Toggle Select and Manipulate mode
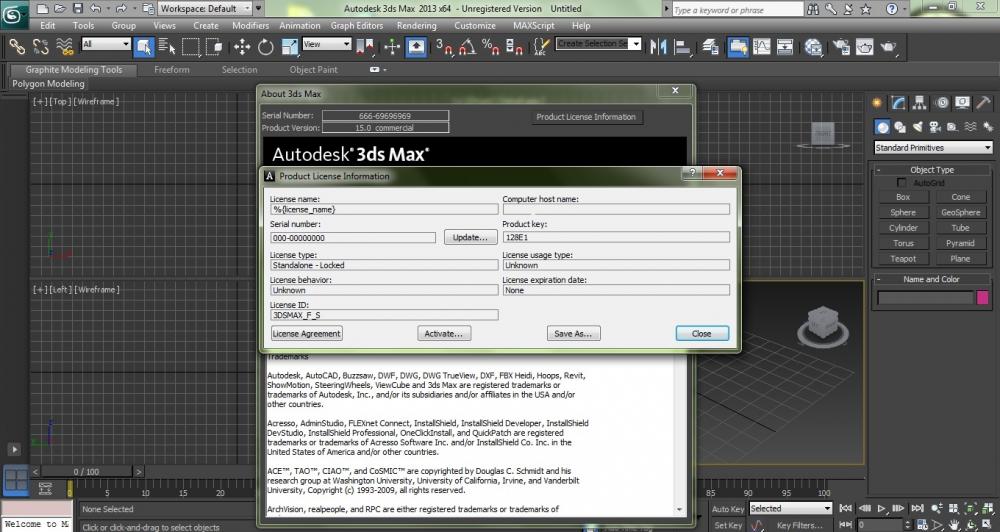This screenshot has width=1000, height=532. 392,47
